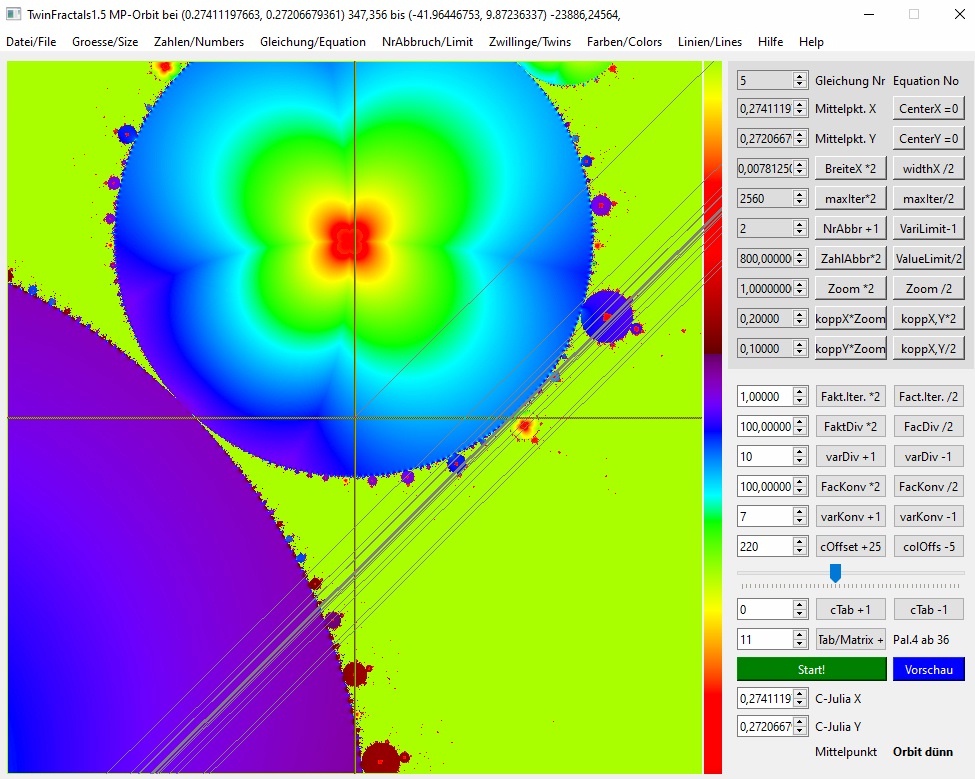
Task: Click the varDiv -1 button
Action: point(928,456)
